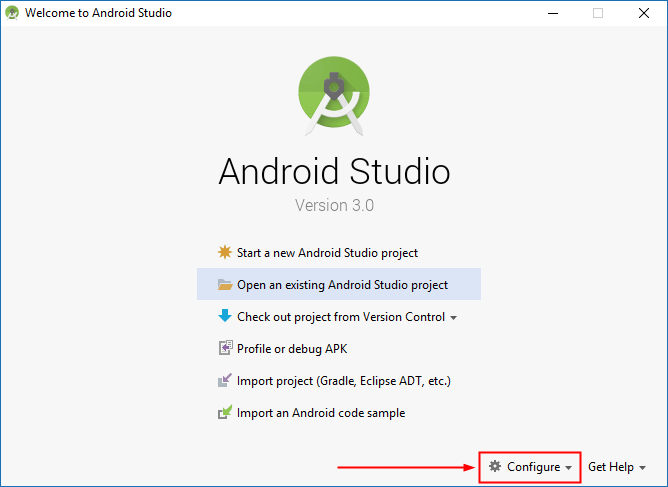Click the Android Studio heading text
The image size is (668, 487).
click(x=334, y=171)
